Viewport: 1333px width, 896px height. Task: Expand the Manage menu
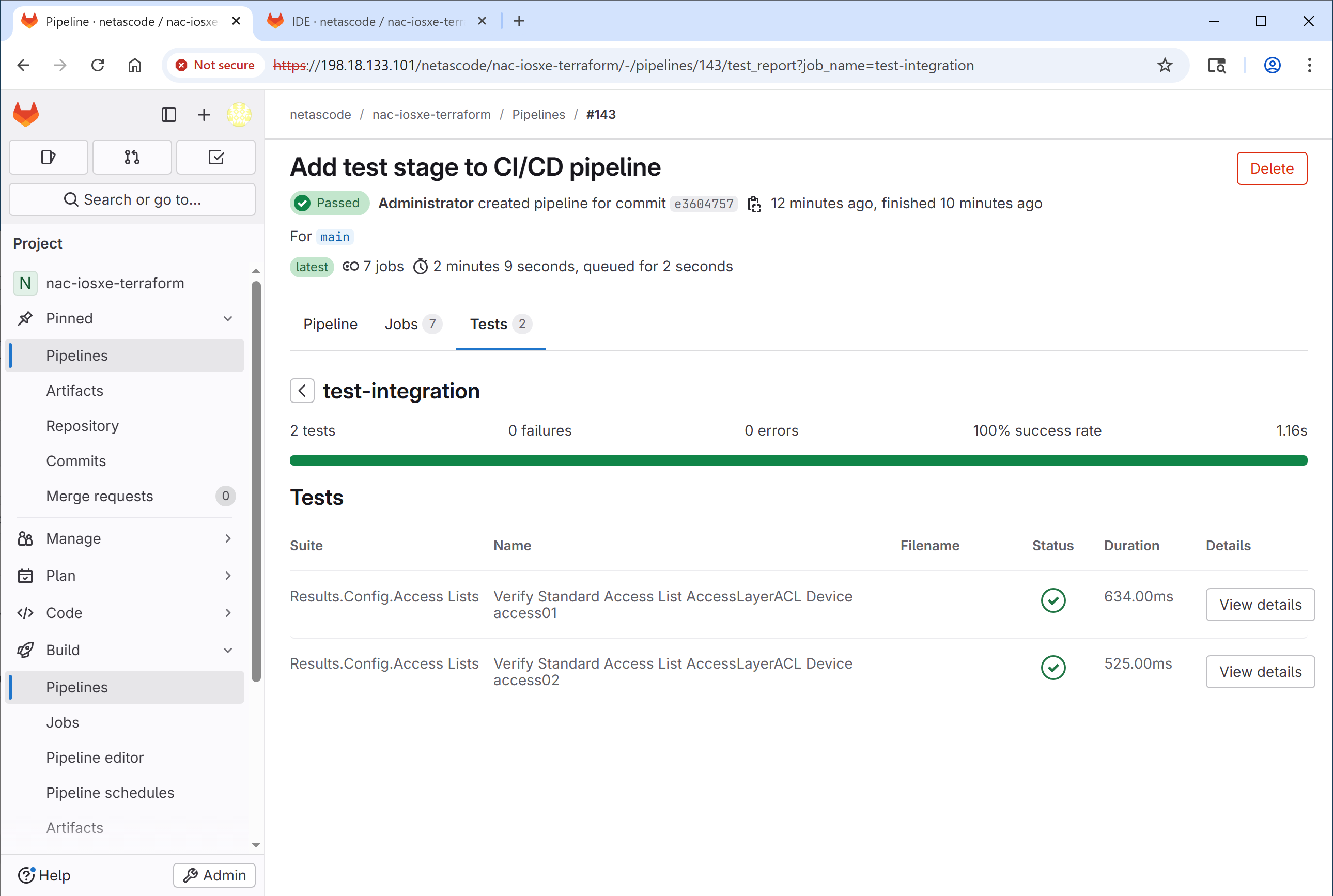click(227, 539)
